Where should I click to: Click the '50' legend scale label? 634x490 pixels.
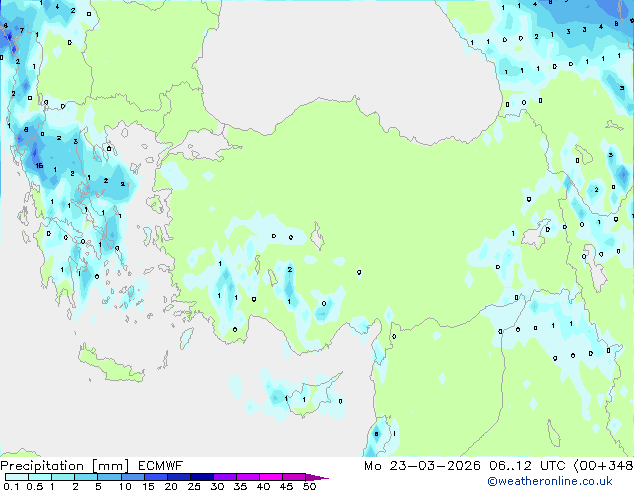310,486
